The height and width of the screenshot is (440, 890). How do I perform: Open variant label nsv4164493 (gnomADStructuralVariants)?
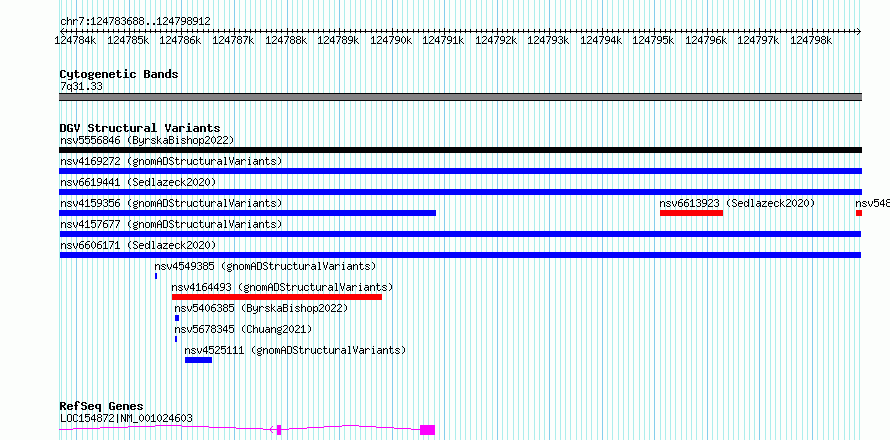282,287
